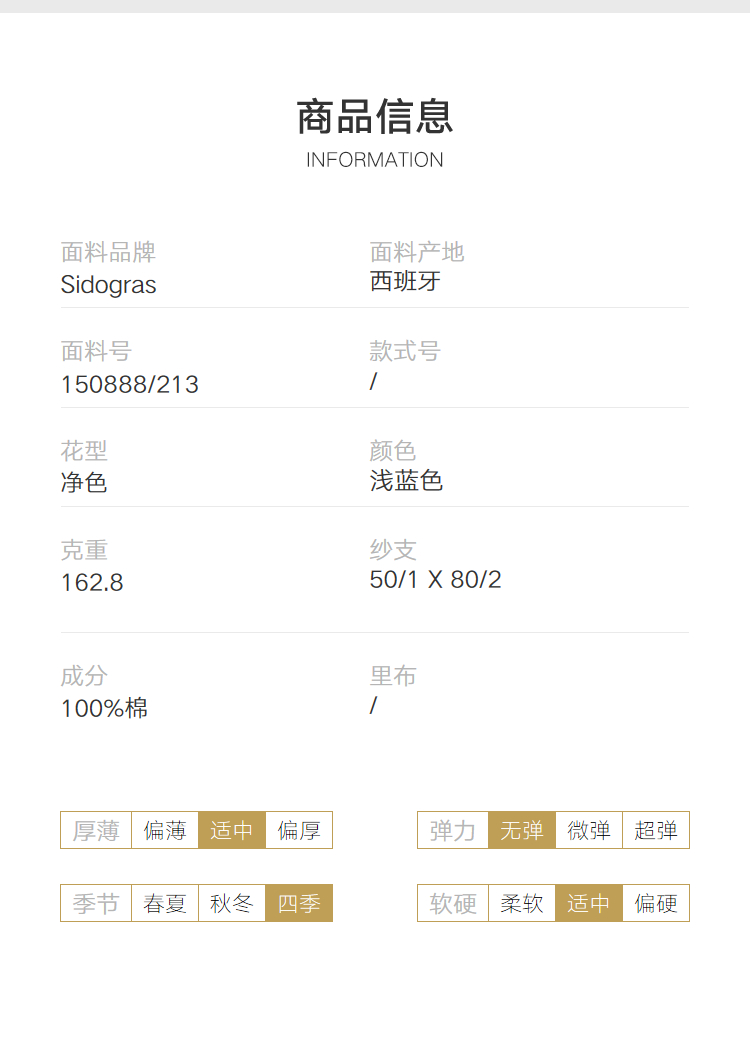Click the Sidogras brand name

tap(108, 285)
